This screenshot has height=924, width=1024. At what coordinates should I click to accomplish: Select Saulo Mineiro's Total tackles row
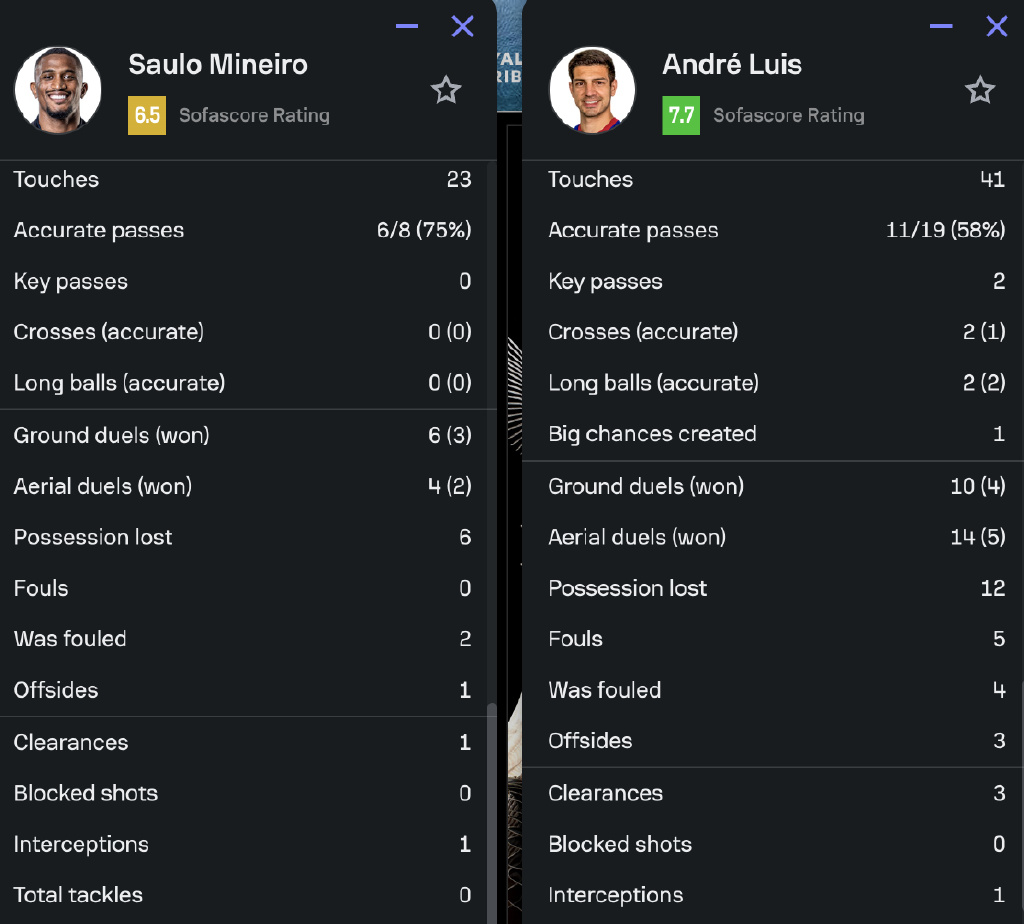point(243,895)
